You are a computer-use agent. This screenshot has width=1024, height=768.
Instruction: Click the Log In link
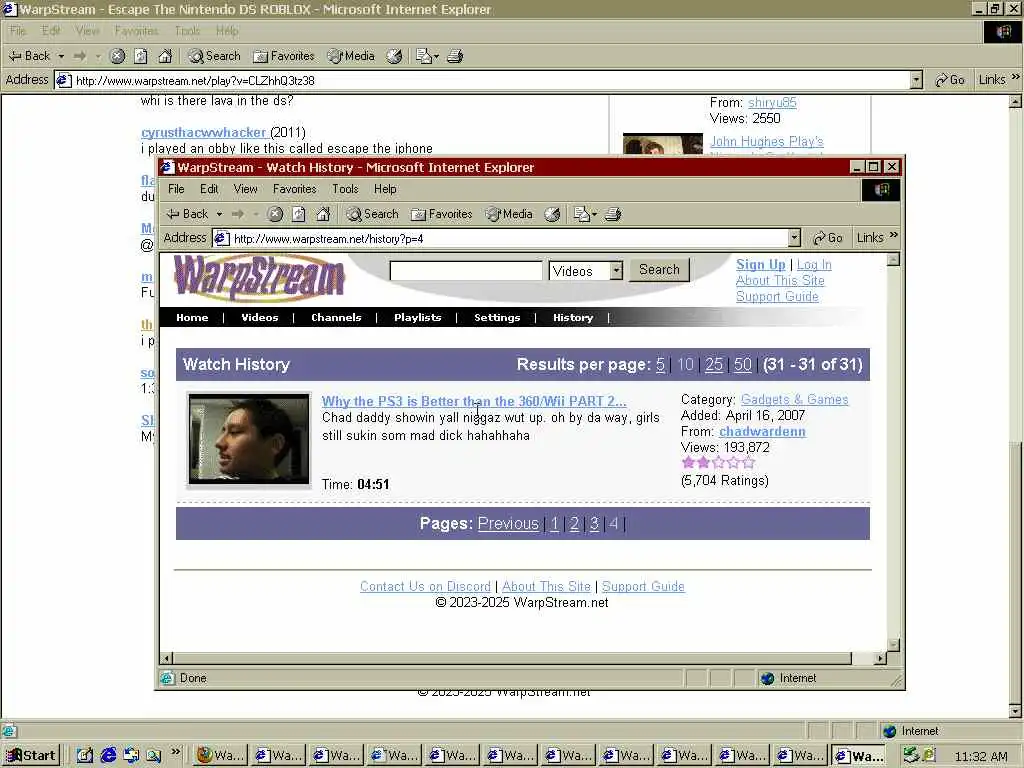814,264
